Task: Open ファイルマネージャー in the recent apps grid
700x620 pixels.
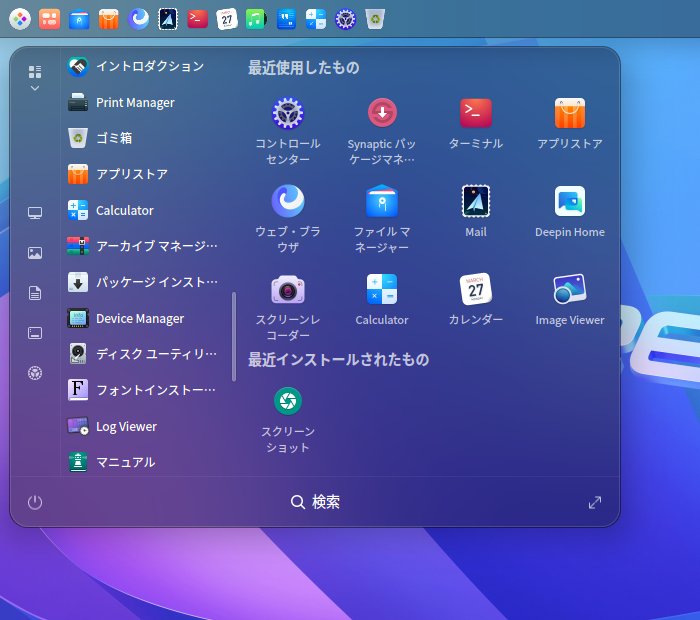Action: 381,202
